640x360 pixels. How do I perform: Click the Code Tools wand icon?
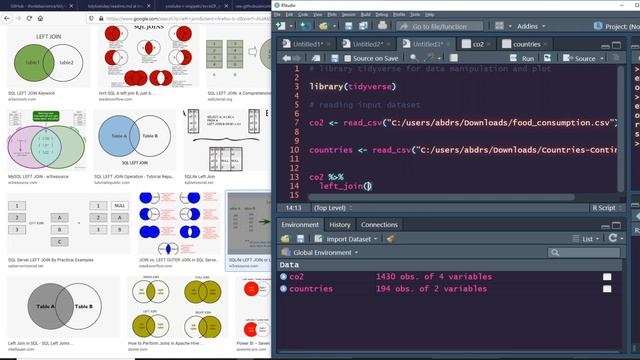[x=429, y=58]
